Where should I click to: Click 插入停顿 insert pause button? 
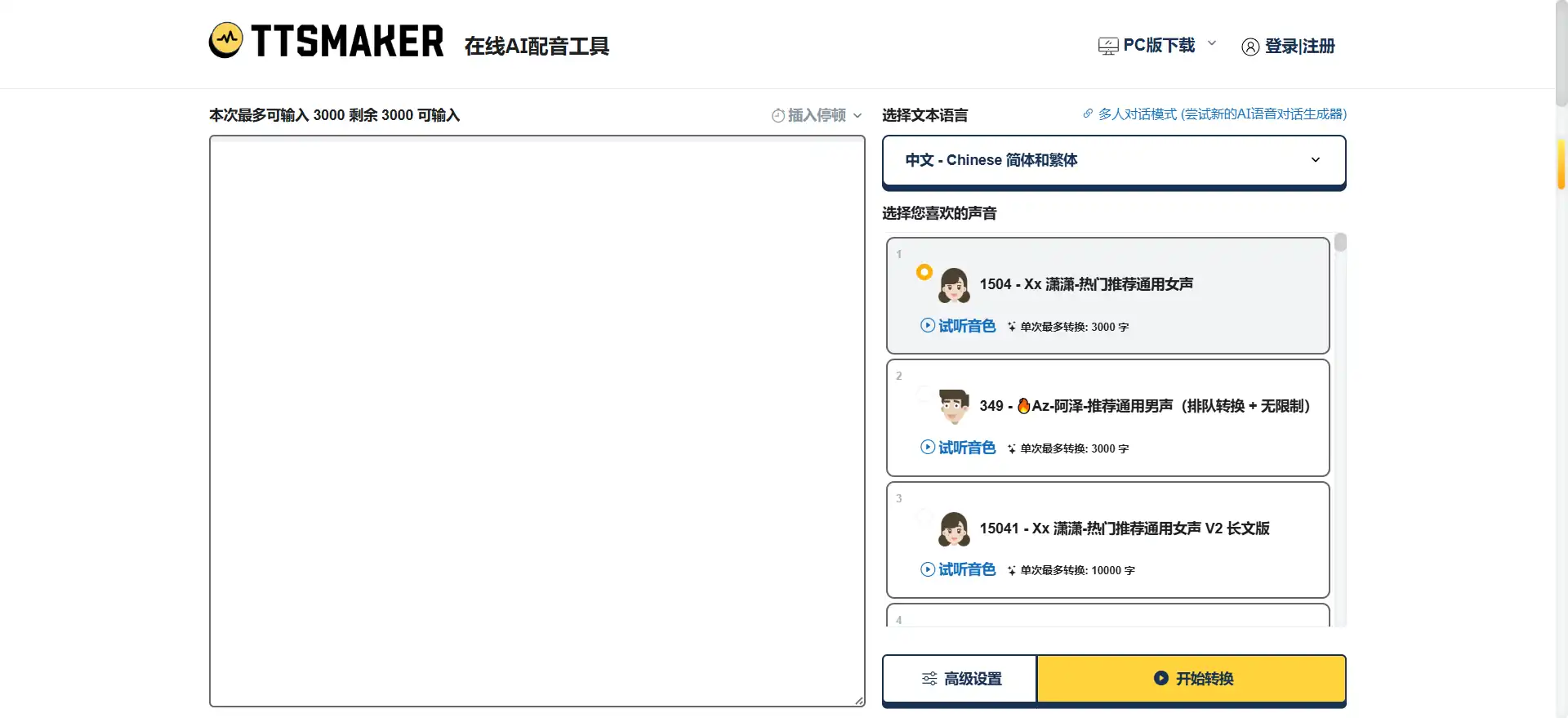(817, 115)
